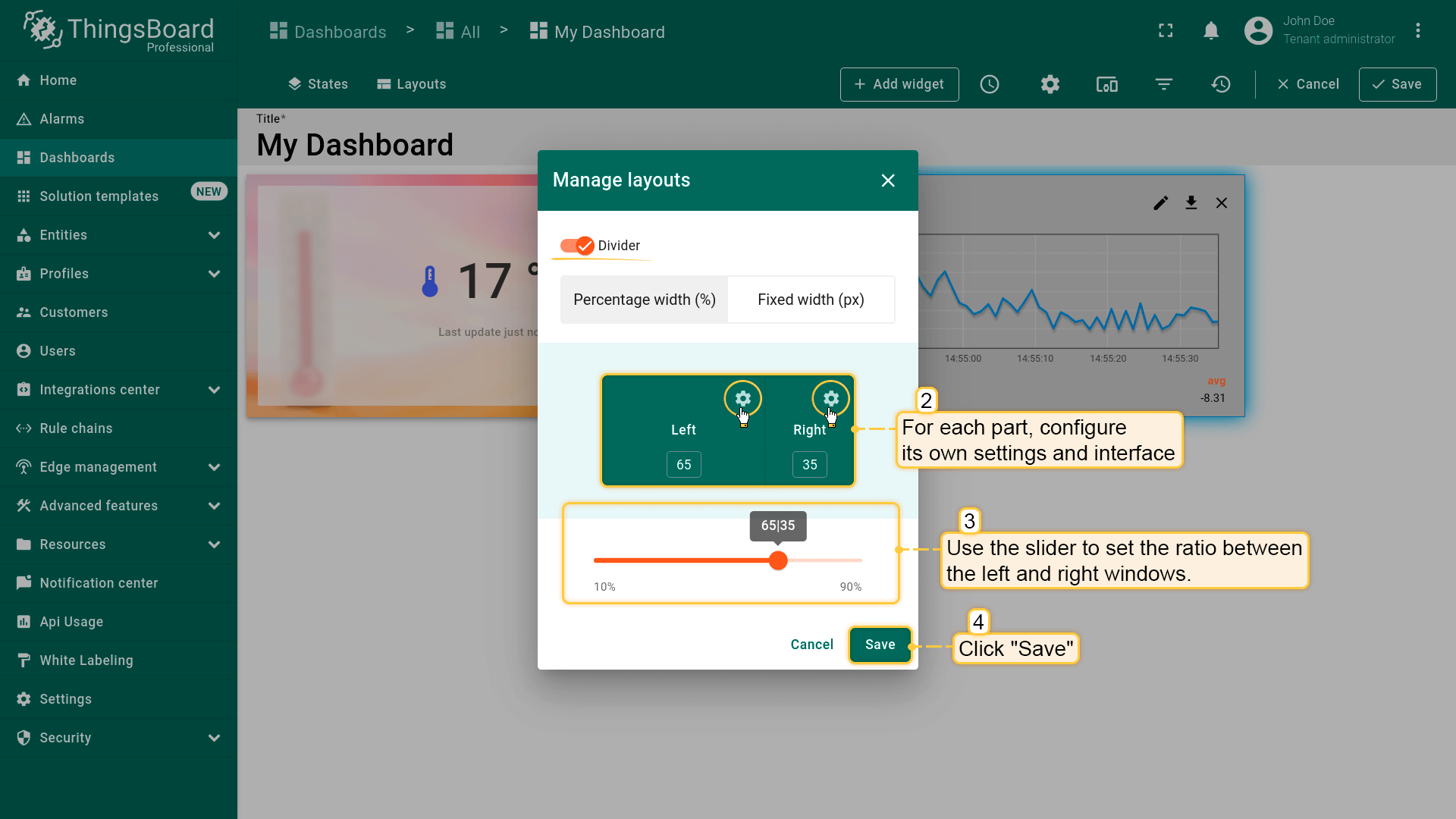Image resolution: width=1456 pixels, height=819 pixels.
Task: Cancel dashboard editing in top toolbar
Action: 1308,84
